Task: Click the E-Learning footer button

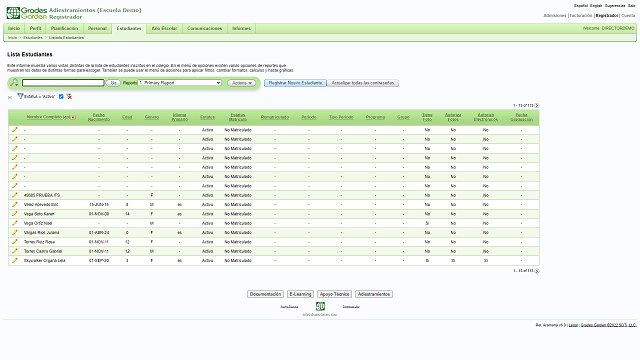Action: pyautogui.click(x=300, y=294)
